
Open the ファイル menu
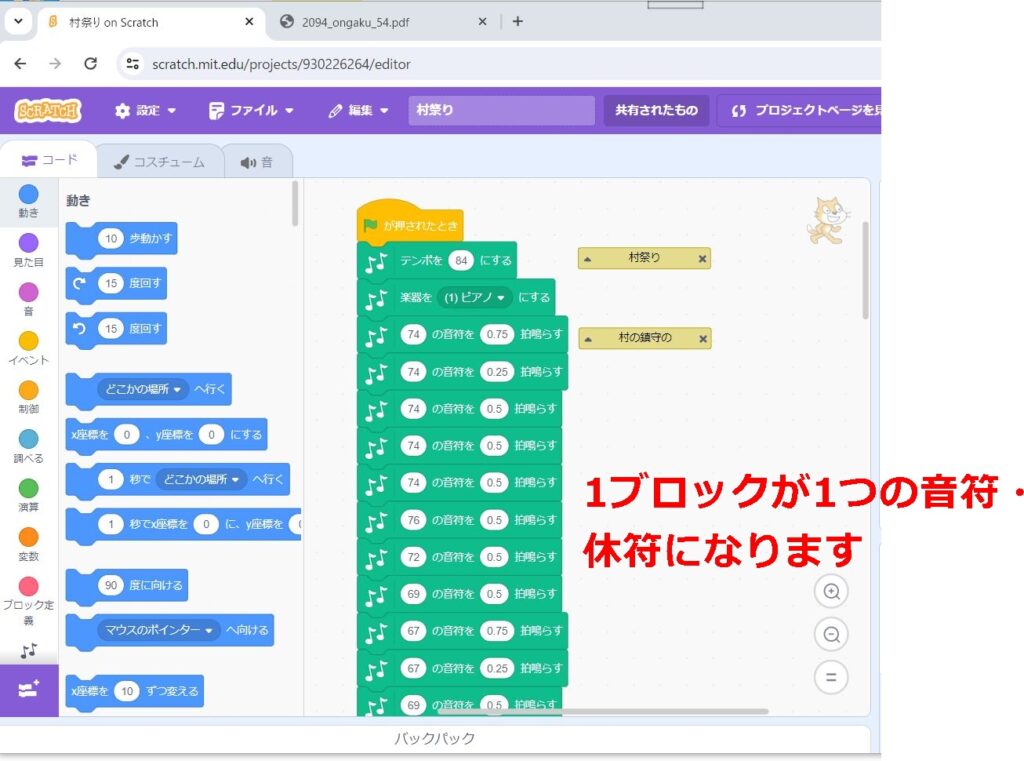251,110
